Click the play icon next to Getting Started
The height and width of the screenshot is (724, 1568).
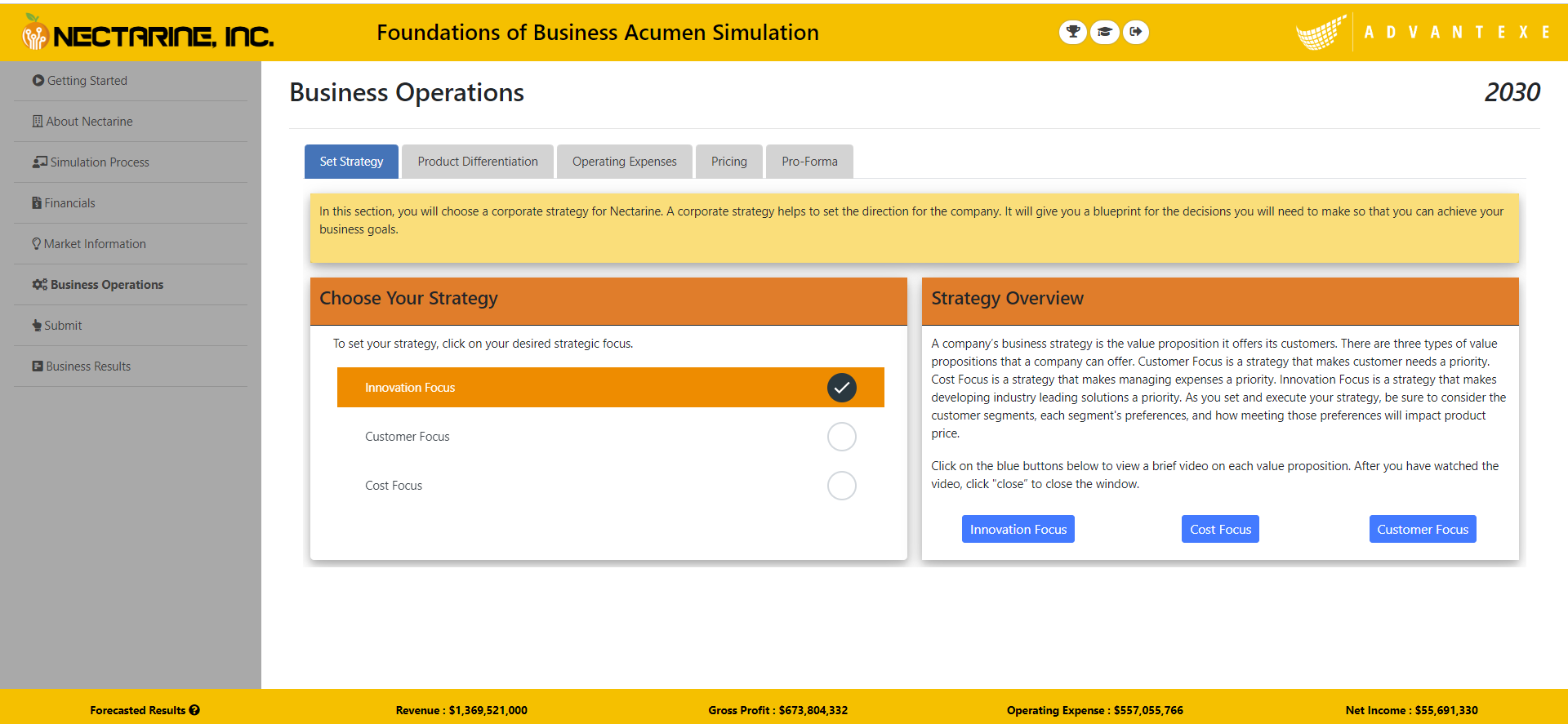(38, 80)
